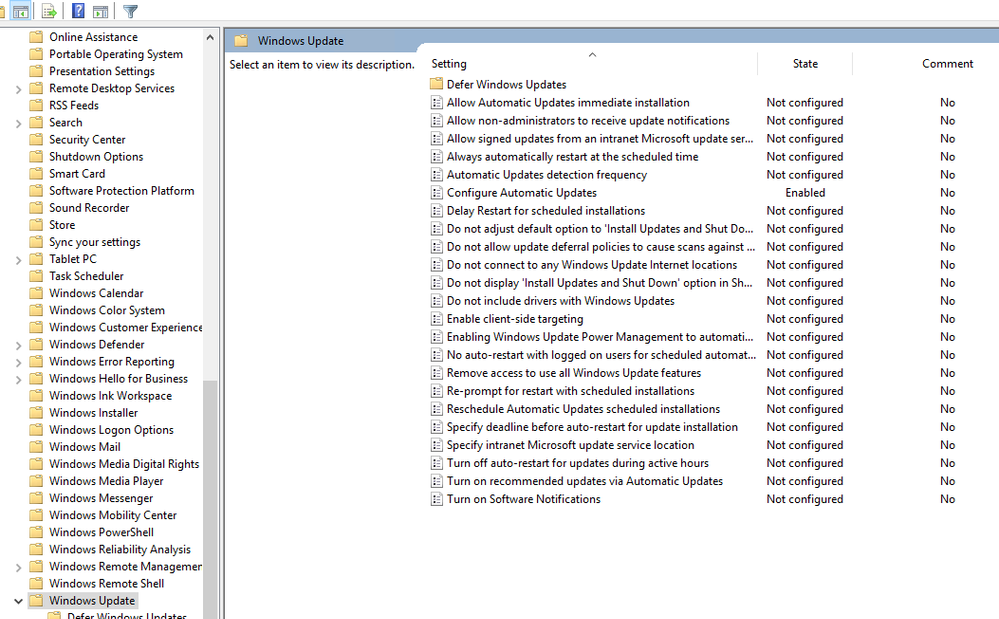Expand Windows Hello for Business node
The height and width of the screenshot is (619, 999).
(18, 380)
